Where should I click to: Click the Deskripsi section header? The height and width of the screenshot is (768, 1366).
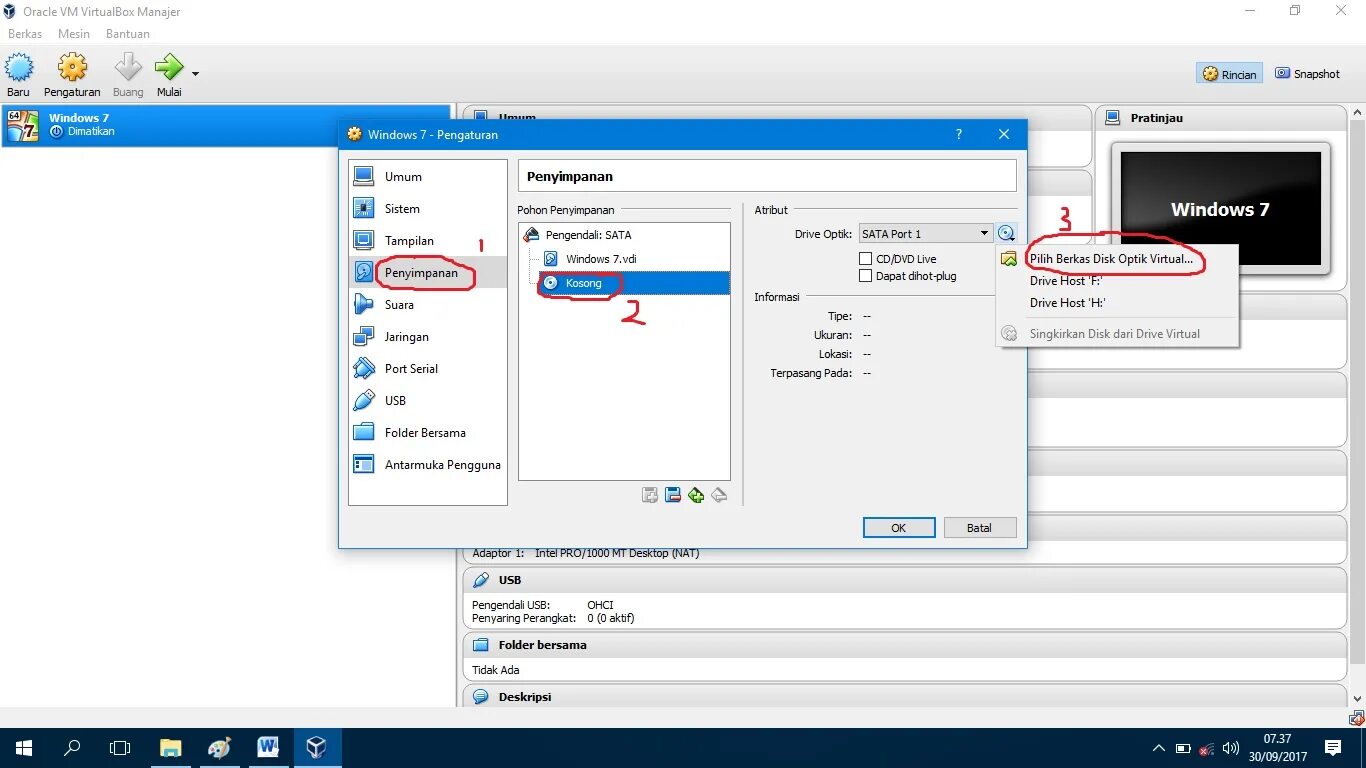[904, 697]
